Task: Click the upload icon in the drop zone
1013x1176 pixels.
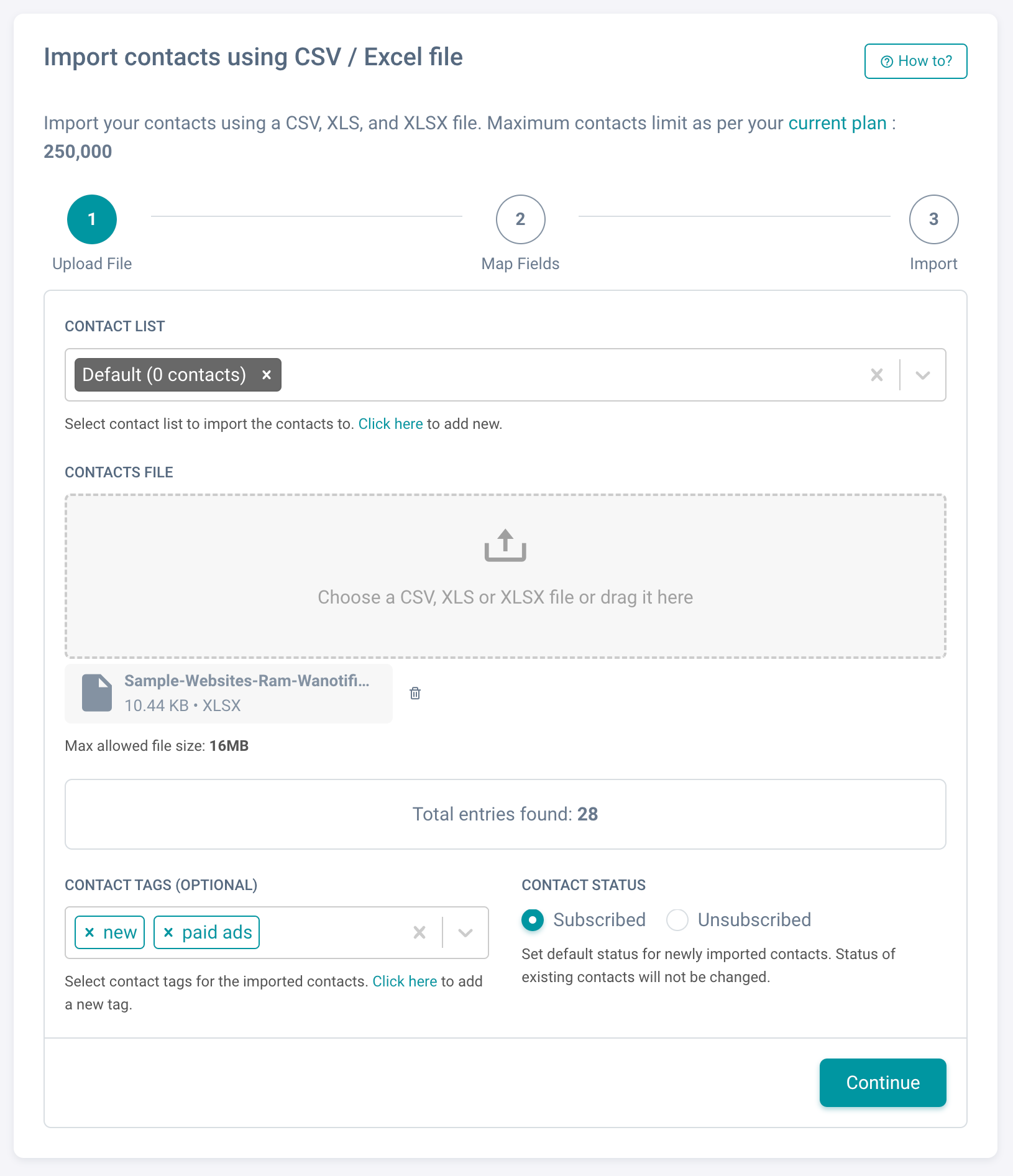Action: 505,546
